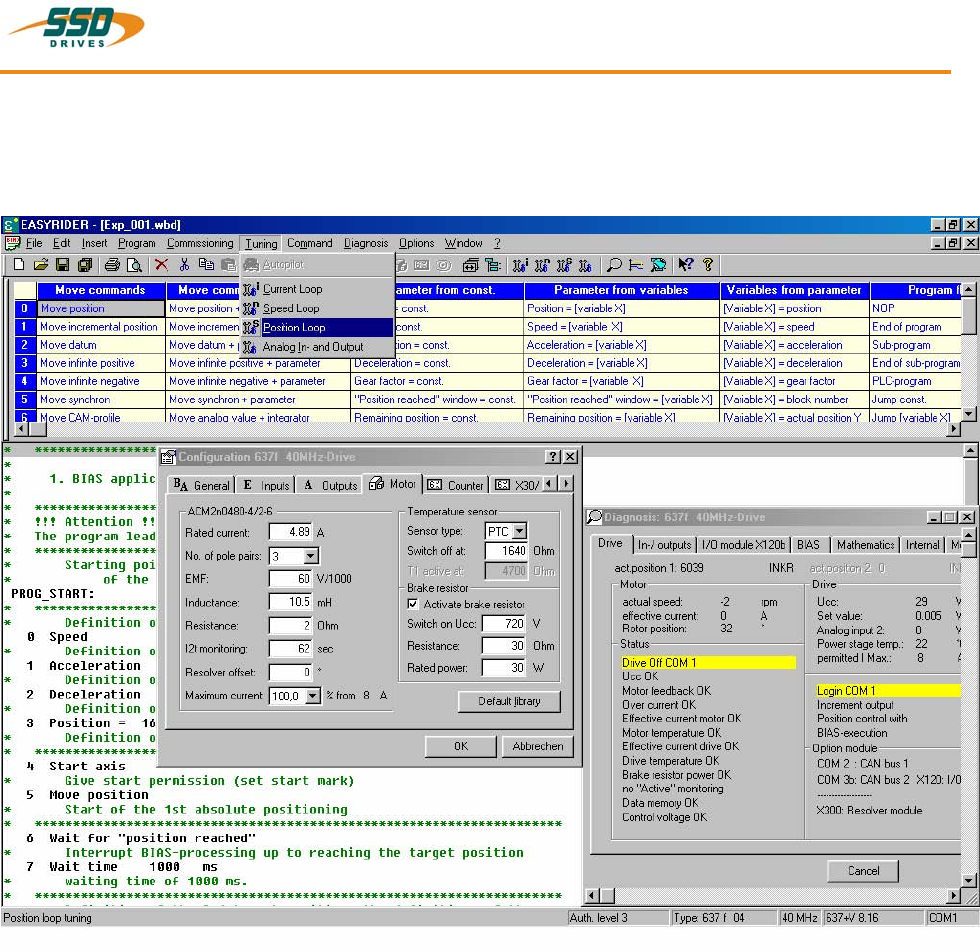Click Diagnosis window horizontal scrollbar right arrow
This screenshot has width=980, height=952.
click(953, 896)
